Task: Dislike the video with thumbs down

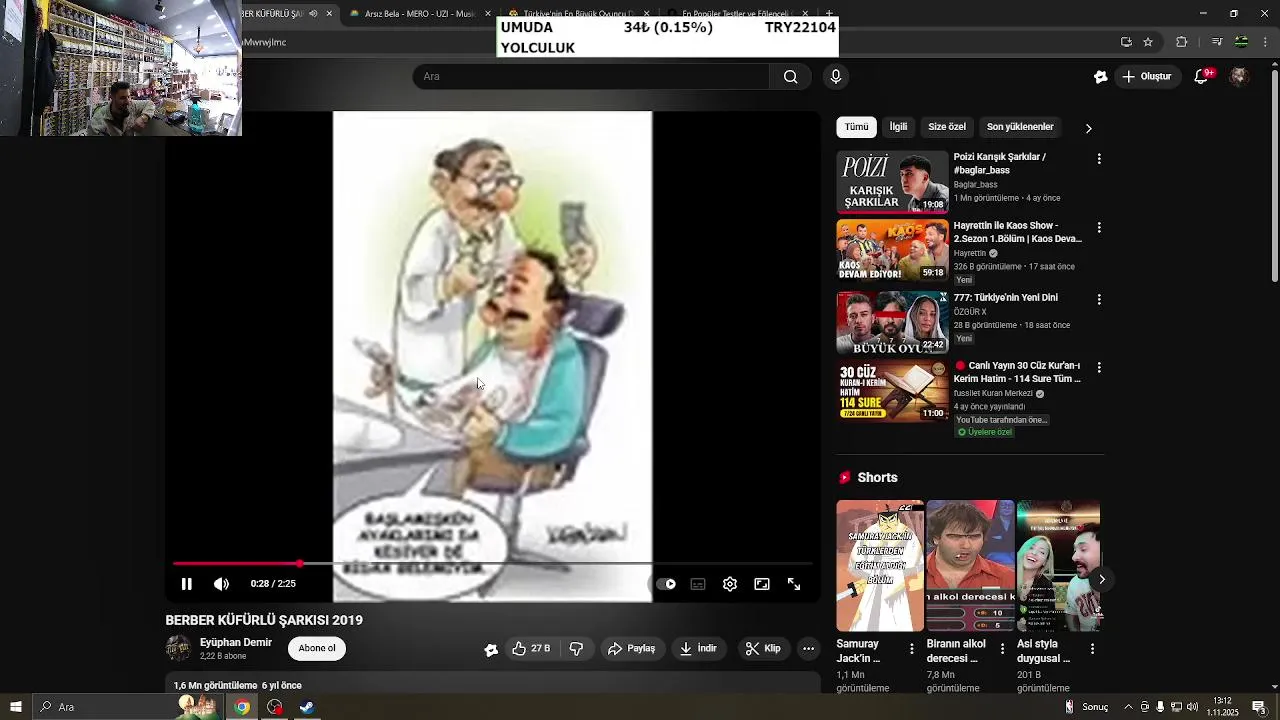Action: (576, 649)
